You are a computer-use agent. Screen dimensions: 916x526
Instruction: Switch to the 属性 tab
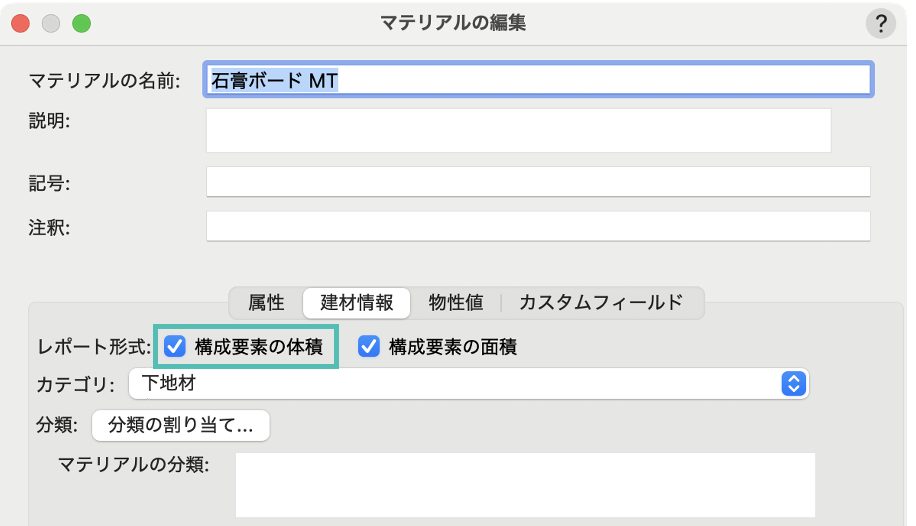click(x=266, y=302)
